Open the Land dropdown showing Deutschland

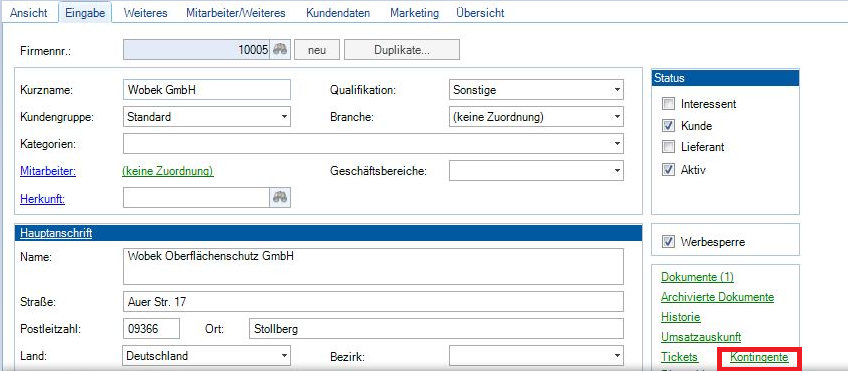tap(207, 356)
